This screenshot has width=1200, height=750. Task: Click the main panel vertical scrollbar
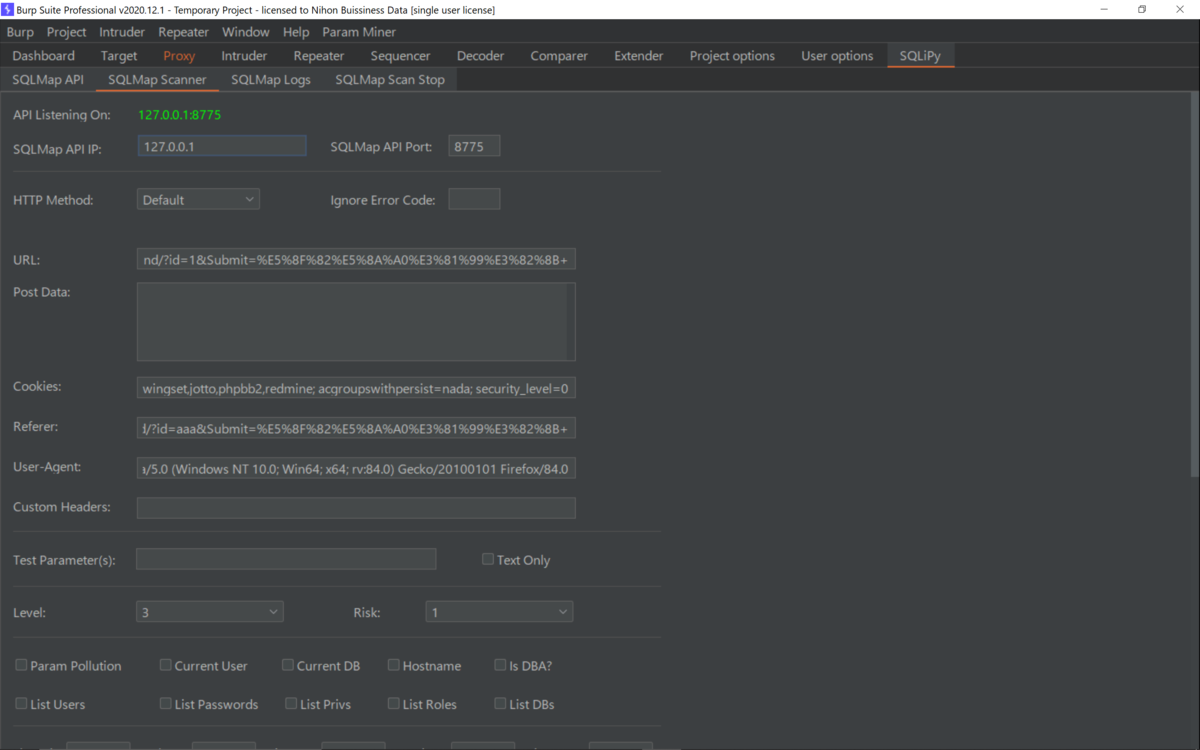coord(1194,285)
